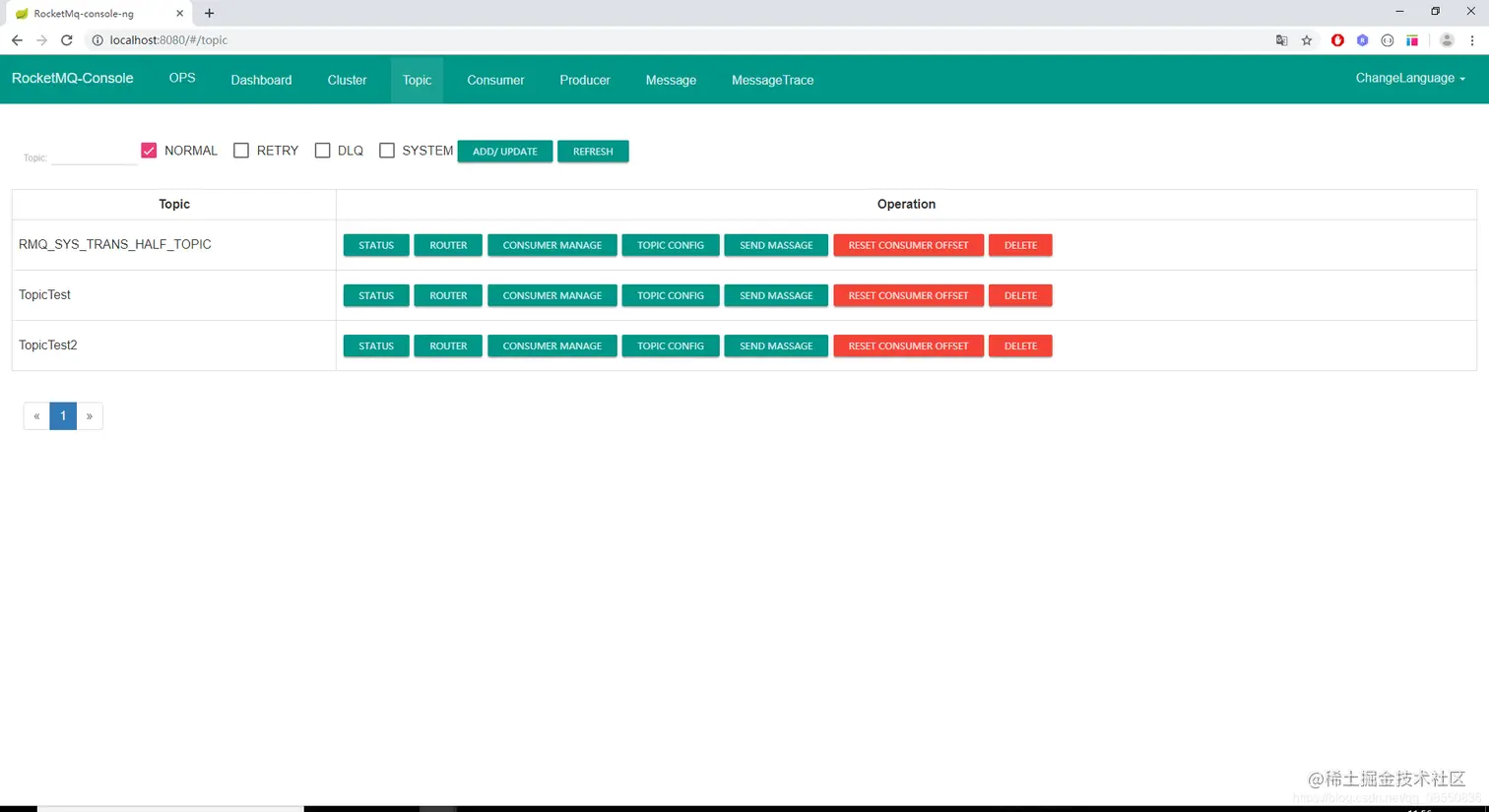Screen dimensions: 1489x812
Task: Delete the RMQ_SYS_TRANS_HALF_TOPIC topic
Action: pos(1020,245)
